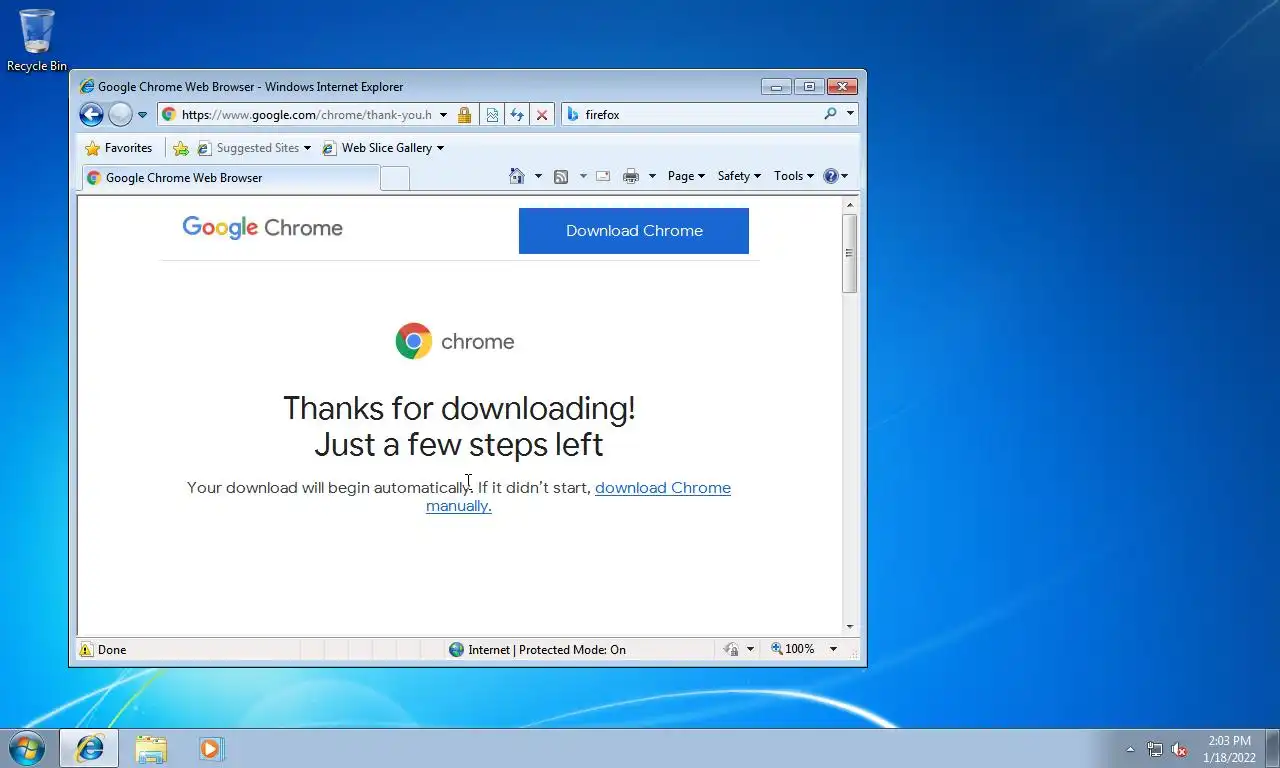
Task: Click the security lock icon in address bar
Action: pyautogui.click(x=464, y=115)
